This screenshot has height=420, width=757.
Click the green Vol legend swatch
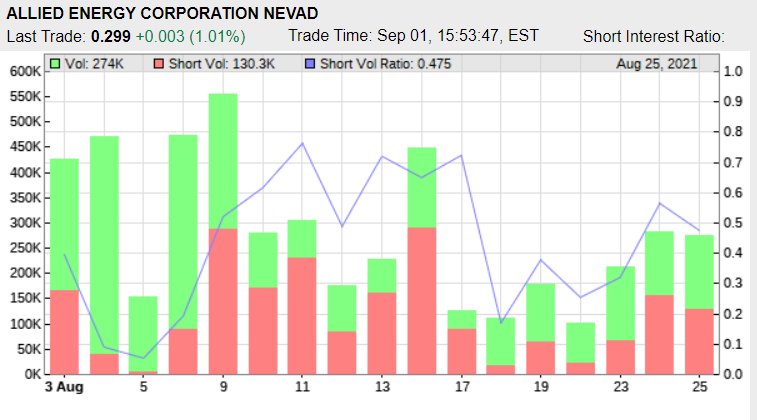click(55, 64)
